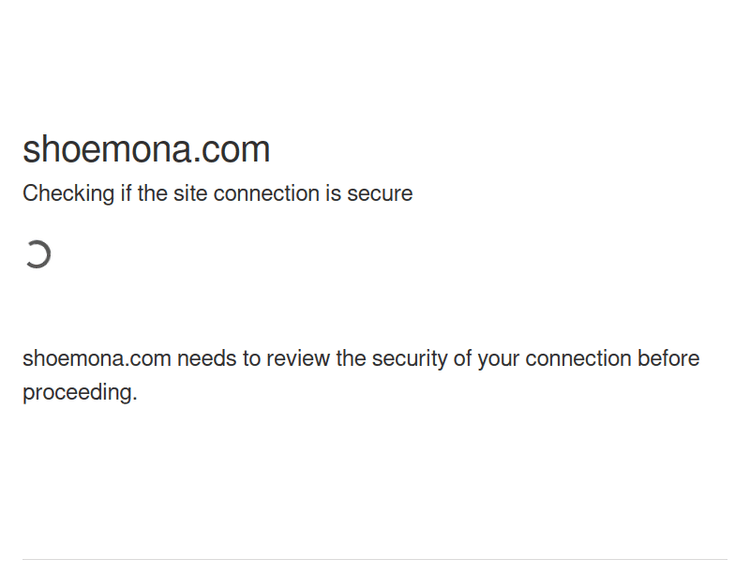This screenshot has width=750, height=563.
Task: Click the word 'Checking' in subtitle
Action: (68, 193)
